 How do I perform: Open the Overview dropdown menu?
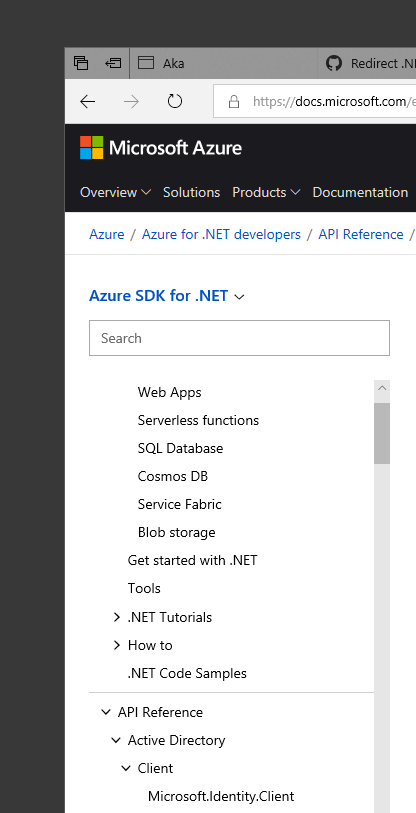(115, 192)
